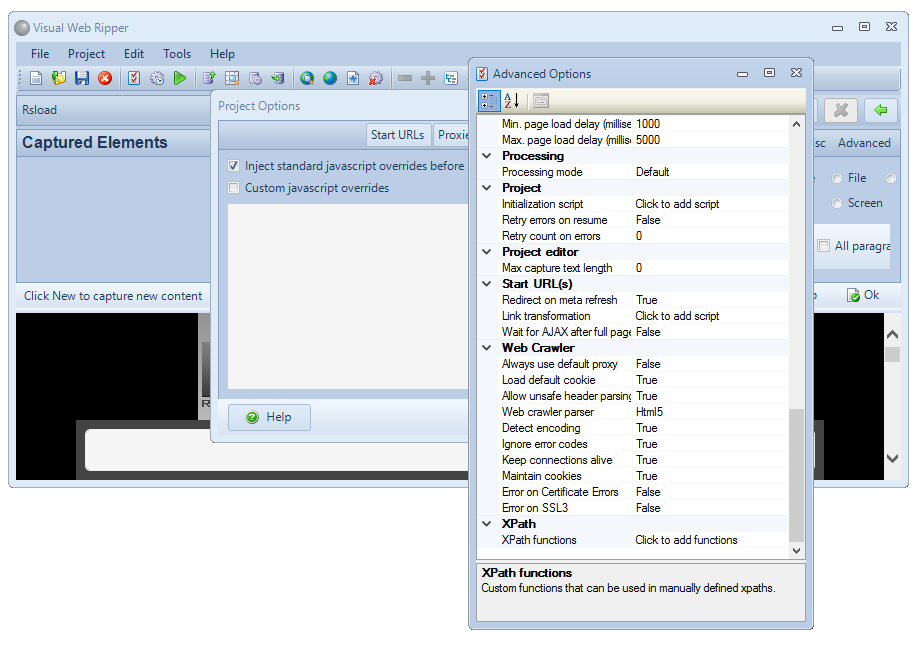Collapse the Web Crawler category

coord(487,348)
